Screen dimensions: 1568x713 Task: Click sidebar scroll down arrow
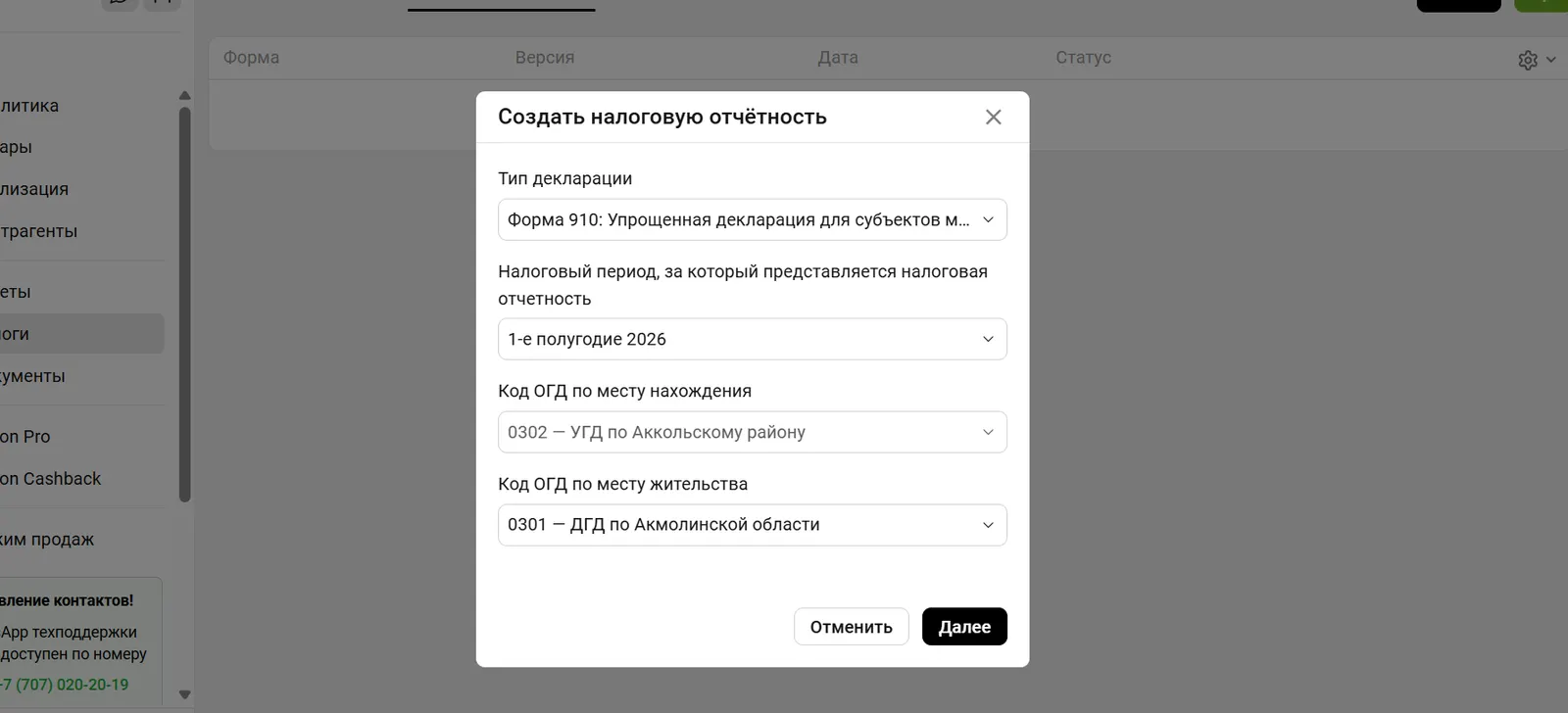184,694
